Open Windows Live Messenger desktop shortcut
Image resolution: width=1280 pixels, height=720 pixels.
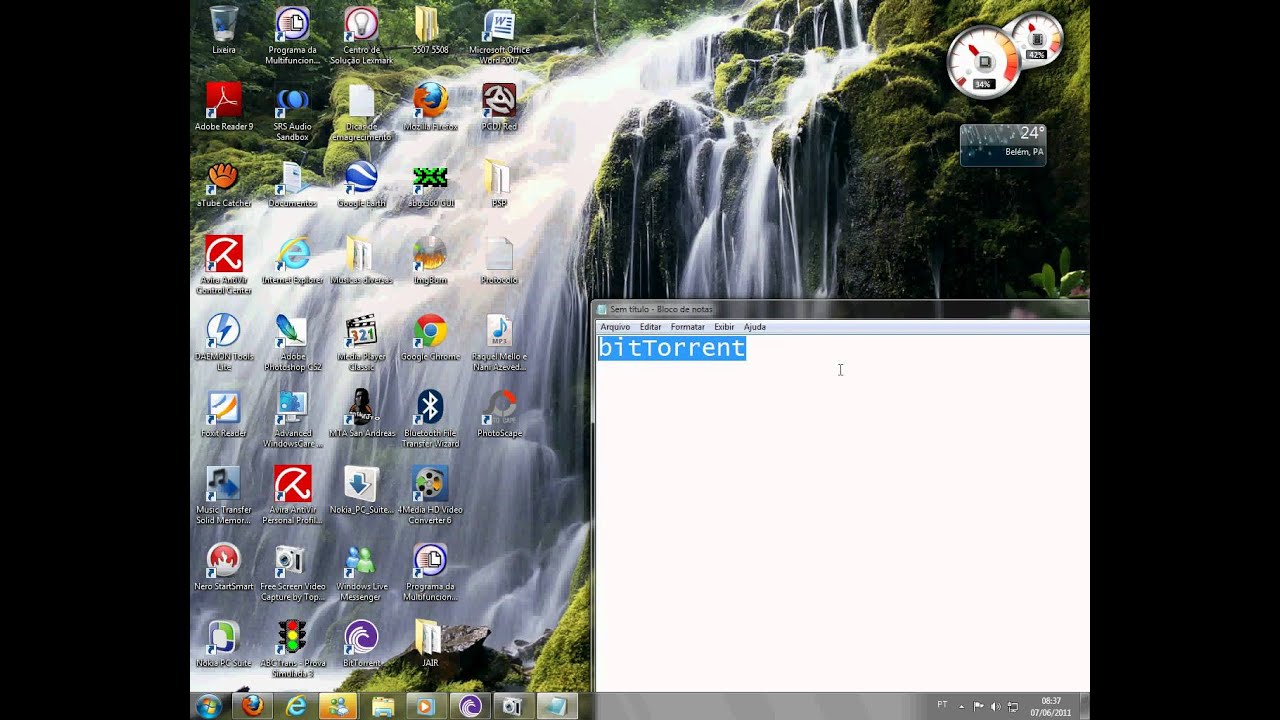pyautogui.click(x=361, y=573)
